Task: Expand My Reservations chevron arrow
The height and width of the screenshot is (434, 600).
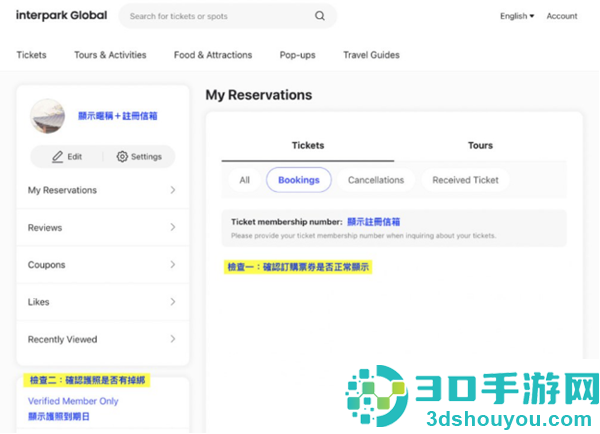Action: [x=173, y=190]
